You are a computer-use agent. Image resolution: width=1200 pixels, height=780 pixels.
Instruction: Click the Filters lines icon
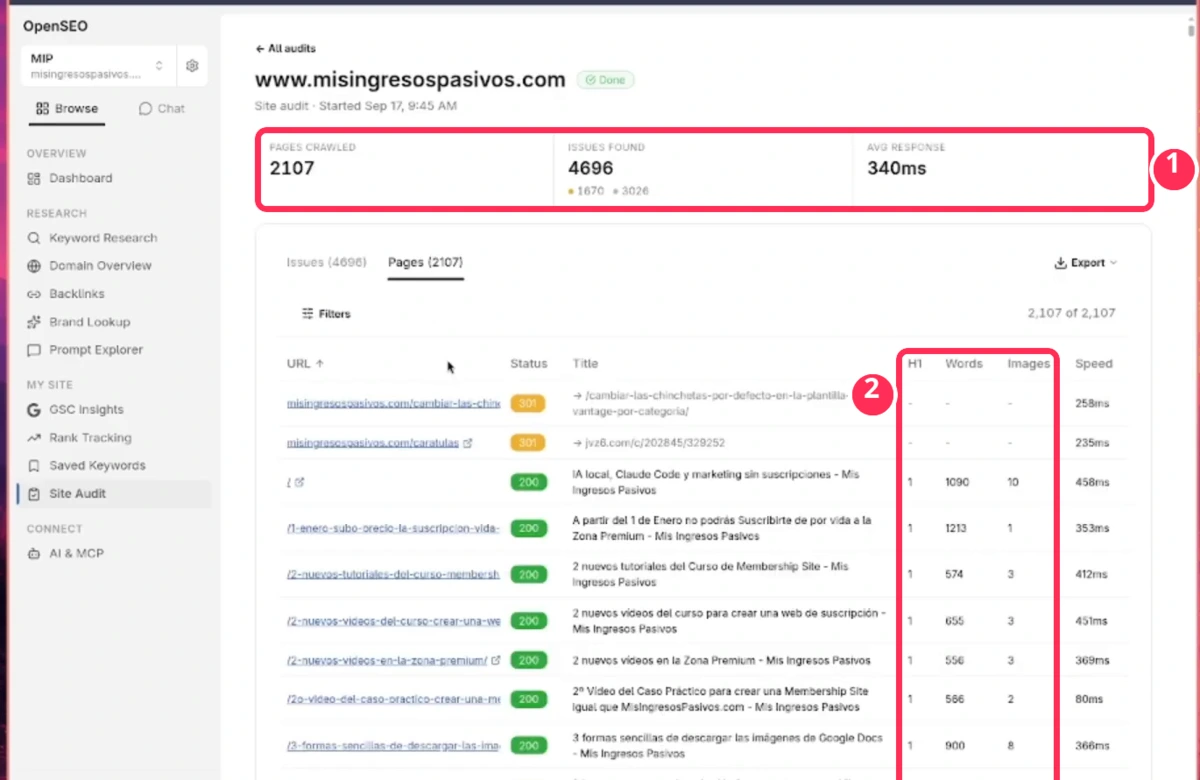tap(308, 314)
